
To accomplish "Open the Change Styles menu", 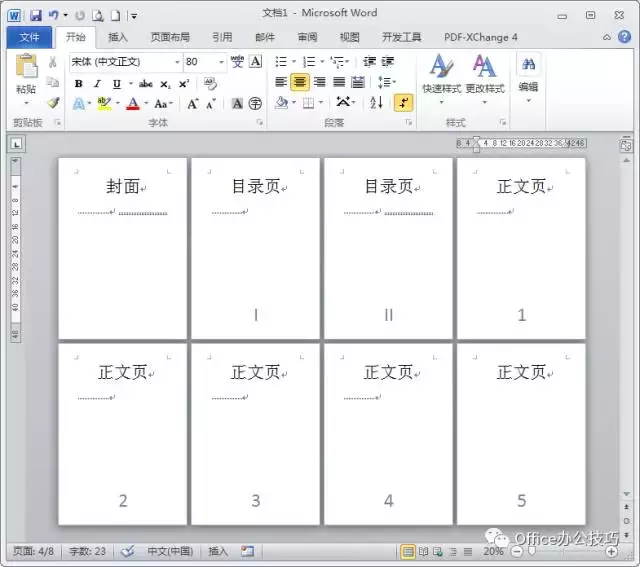I will 485,78.
